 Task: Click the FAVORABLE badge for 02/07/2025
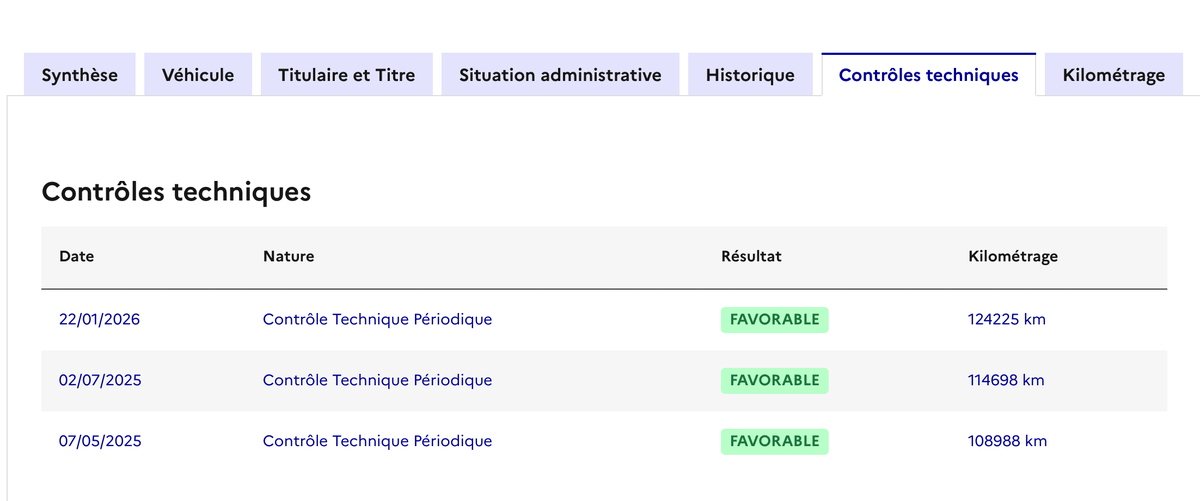coord(774,380)
